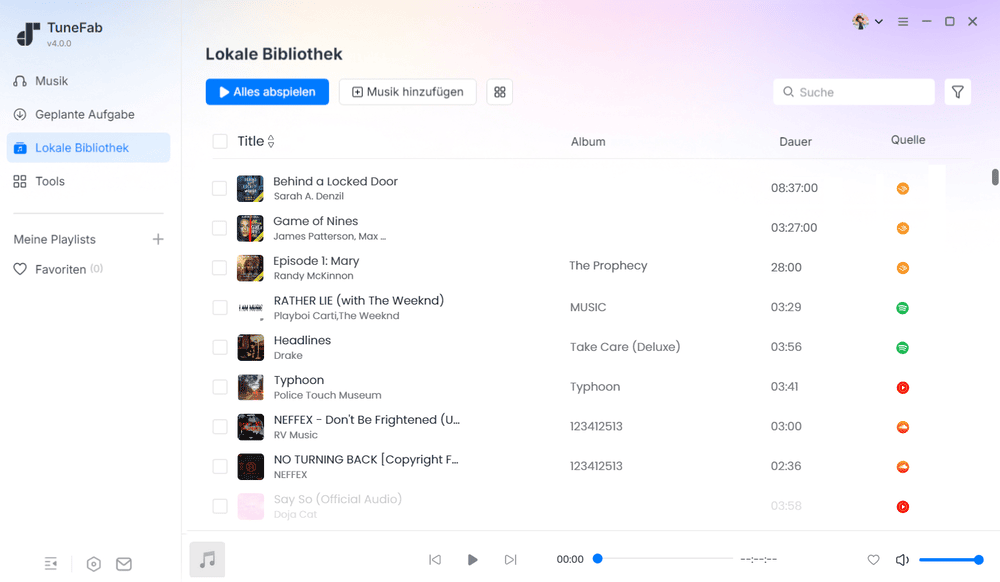Image resolution: width=1000 pixels, height=582 pixels.
Task: Select the Headlines track checkbox
Action: click(220, 347)
